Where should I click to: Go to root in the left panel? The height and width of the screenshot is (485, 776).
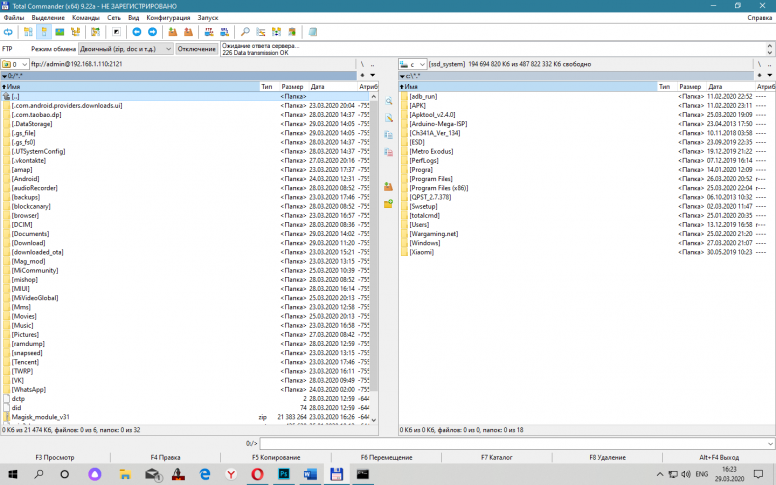362,64
